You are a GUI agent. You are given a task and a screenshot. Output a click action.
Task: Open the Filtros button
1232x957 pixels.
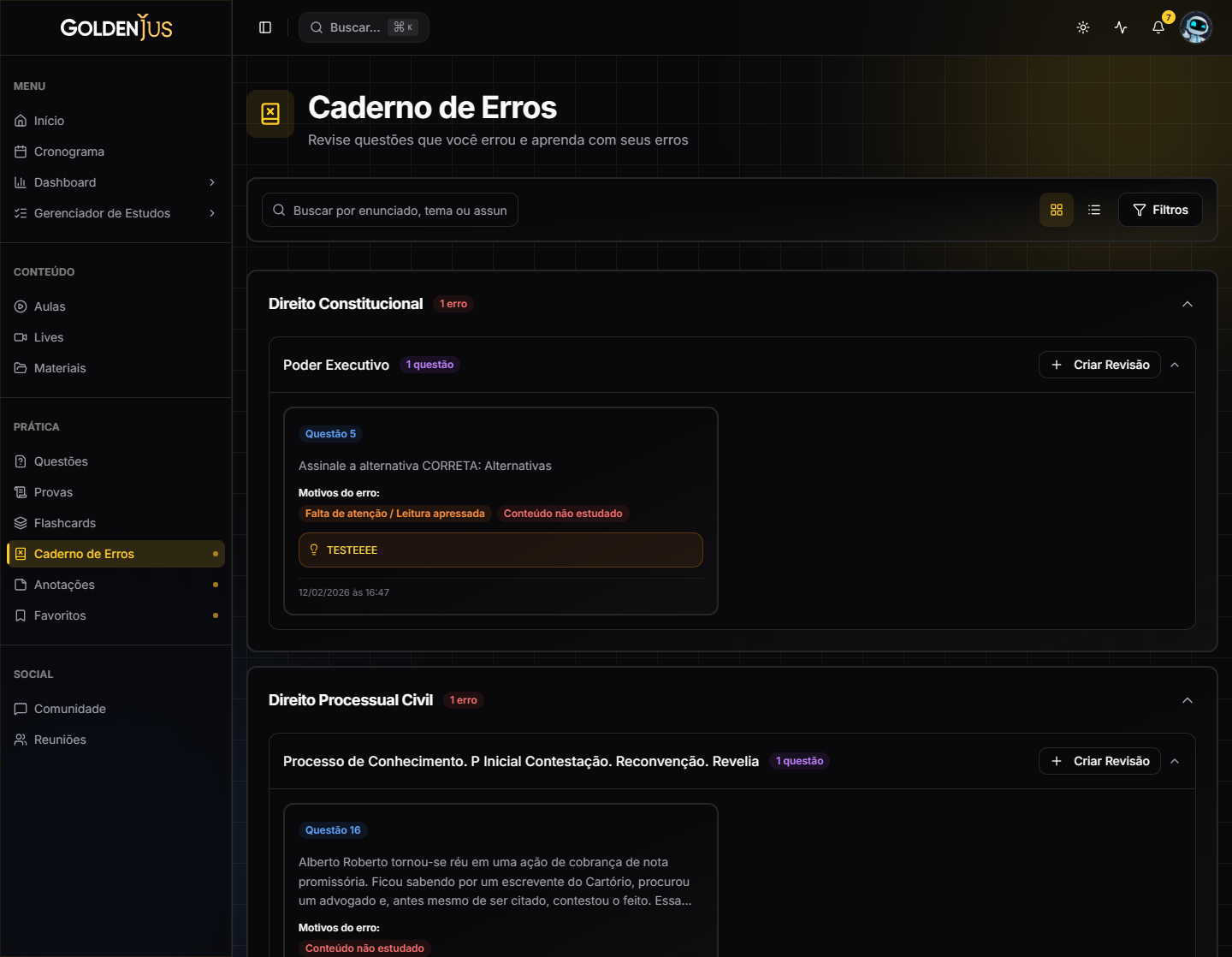(1160, 210)
